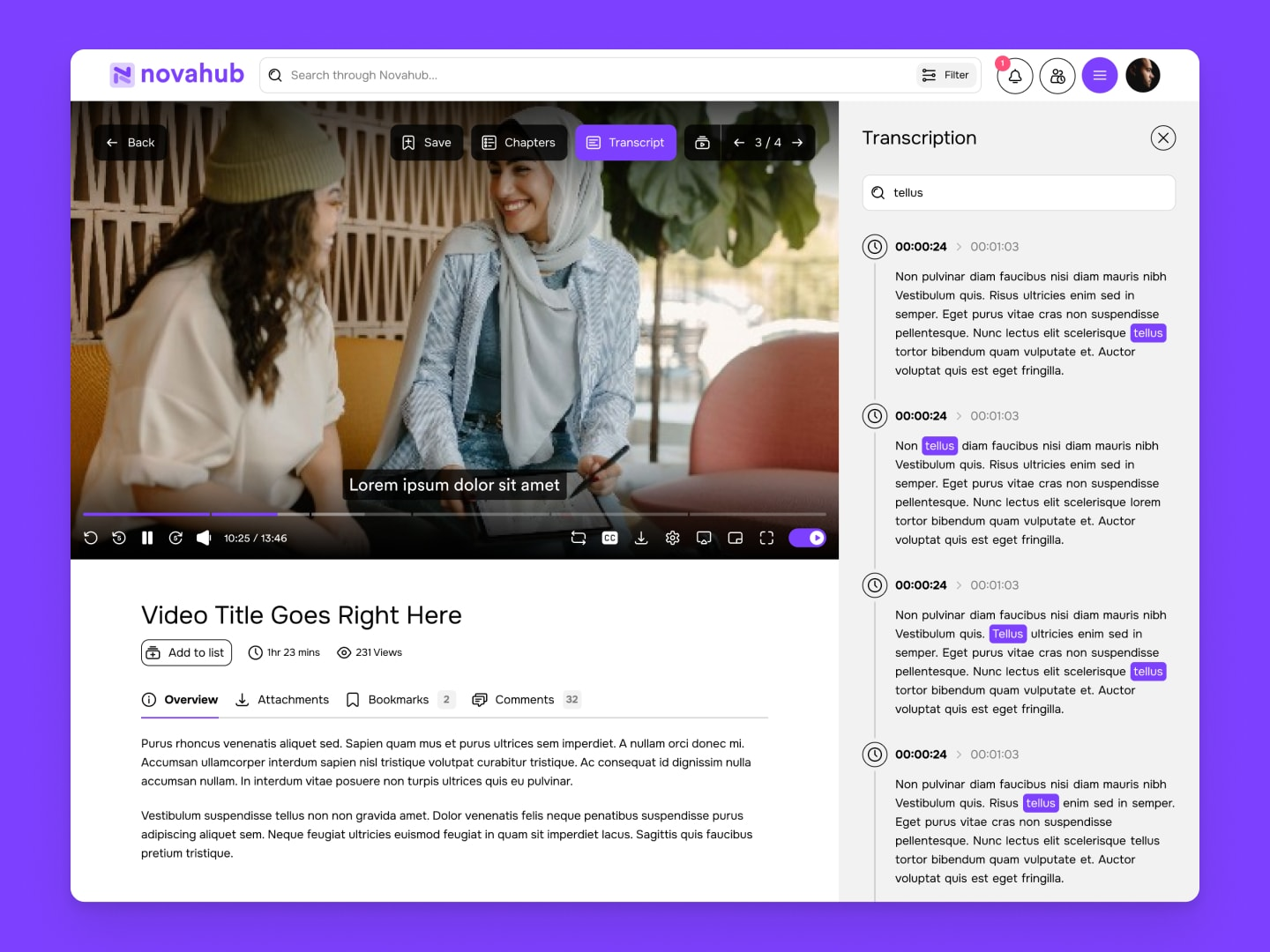
Task: Jump to first entry's 00:00:24 timestamp
Action: point(921,247)
